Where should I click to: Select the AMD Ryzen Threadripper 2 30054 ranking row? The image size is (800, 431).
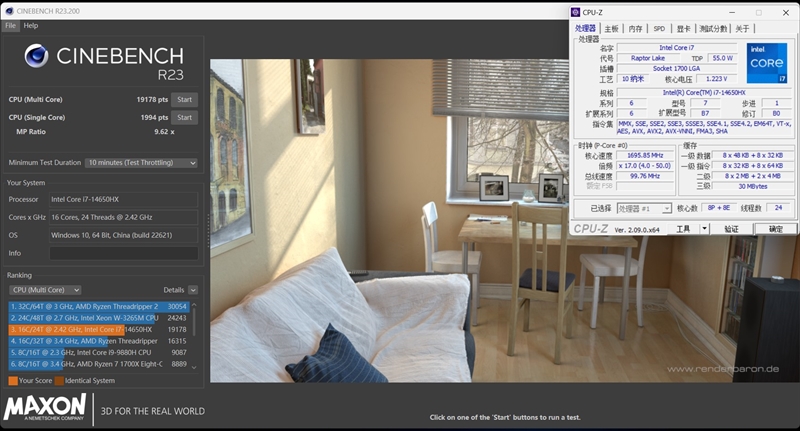99,307
